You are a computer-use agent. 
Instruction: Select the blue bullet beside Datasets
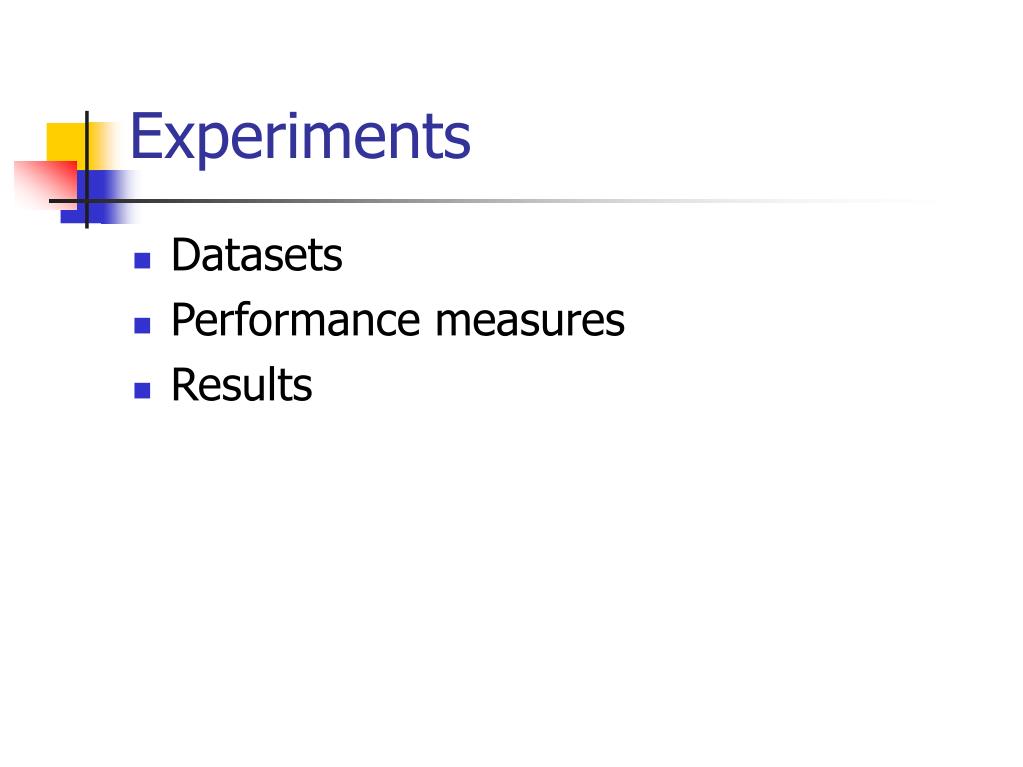point(142,260)
